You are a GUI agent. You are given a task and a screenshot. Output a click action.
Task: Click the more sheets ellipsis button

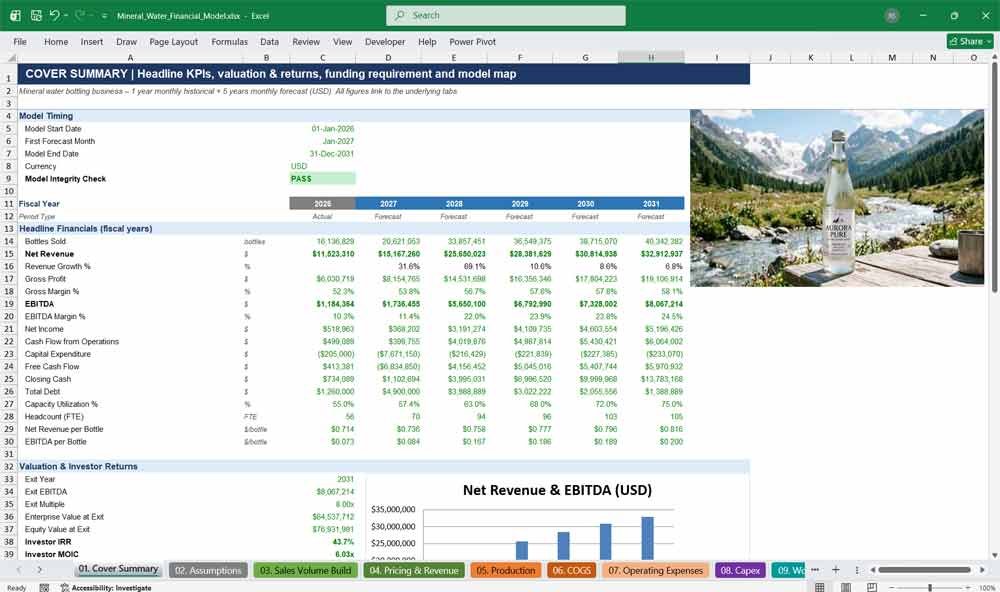[814, 570]
